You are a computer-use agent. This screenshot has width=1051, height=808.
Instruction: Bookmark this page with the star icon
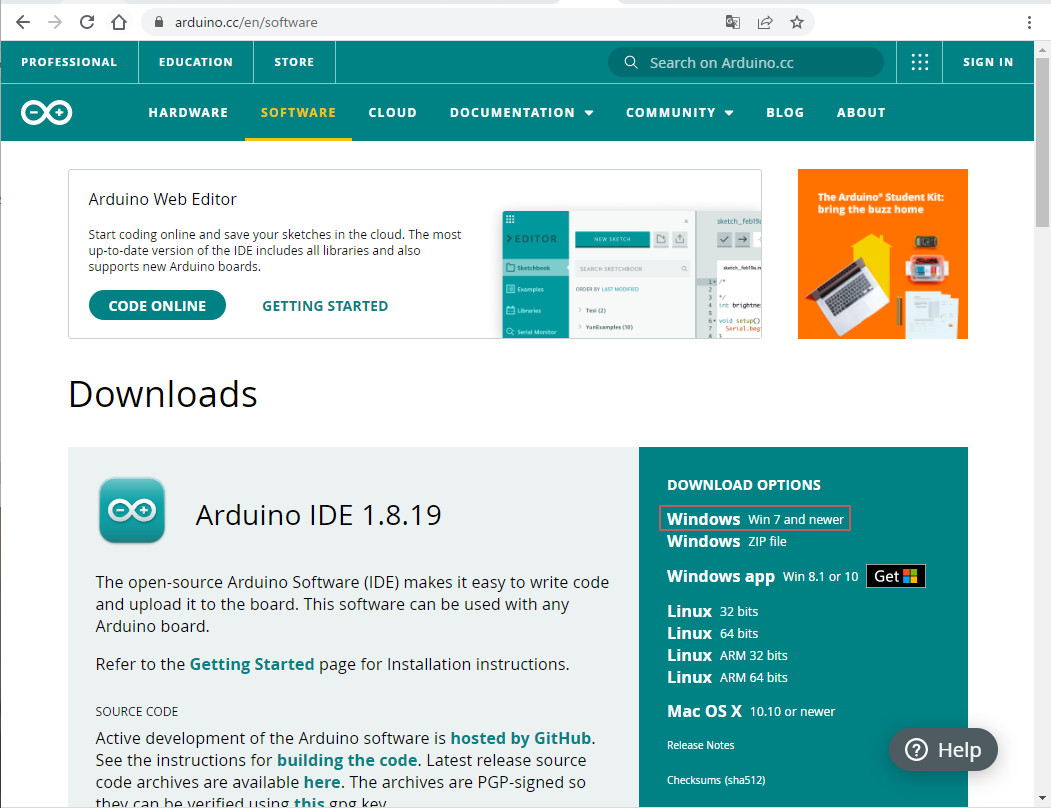tap(796, 22)
